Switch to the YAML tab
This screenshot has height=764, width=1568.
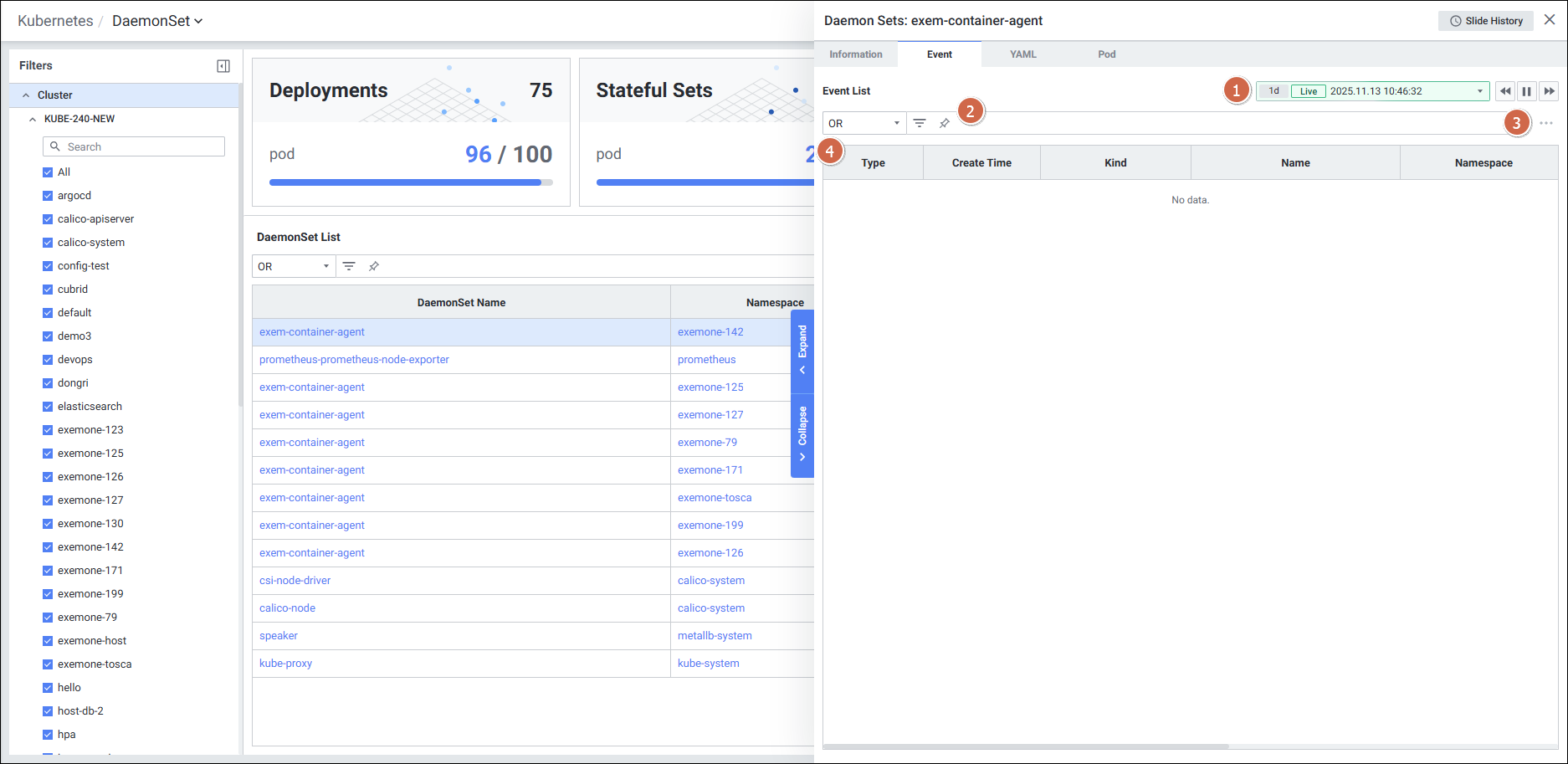[x=1022, y=54]
